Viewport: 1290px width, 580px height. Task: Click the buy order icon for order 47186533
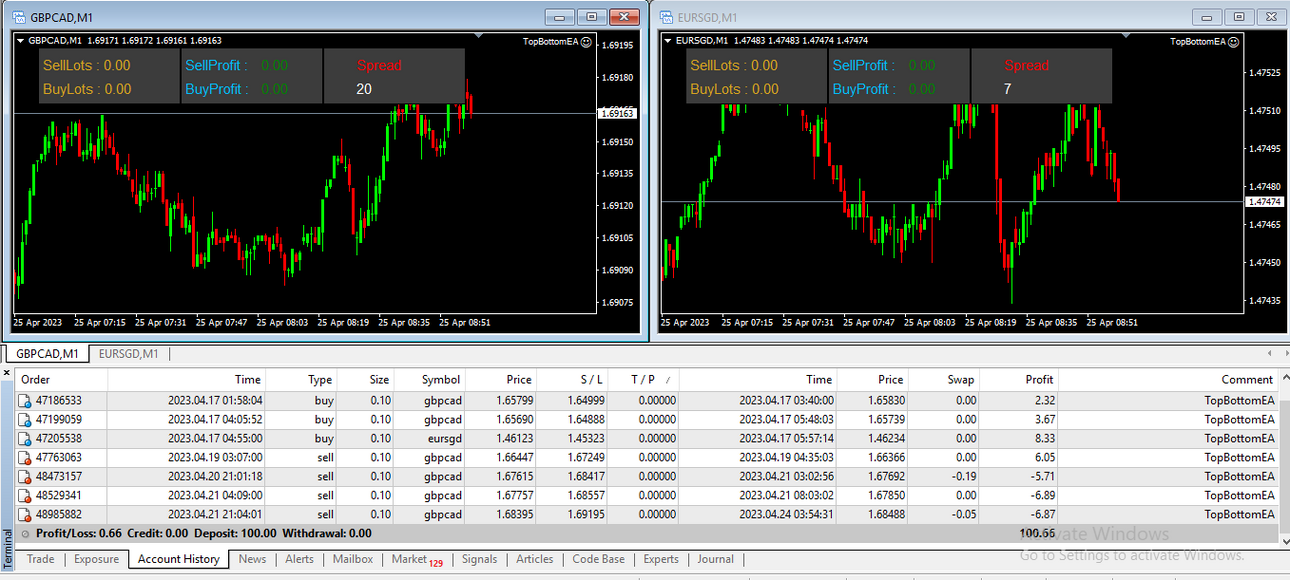pos(25,401)
